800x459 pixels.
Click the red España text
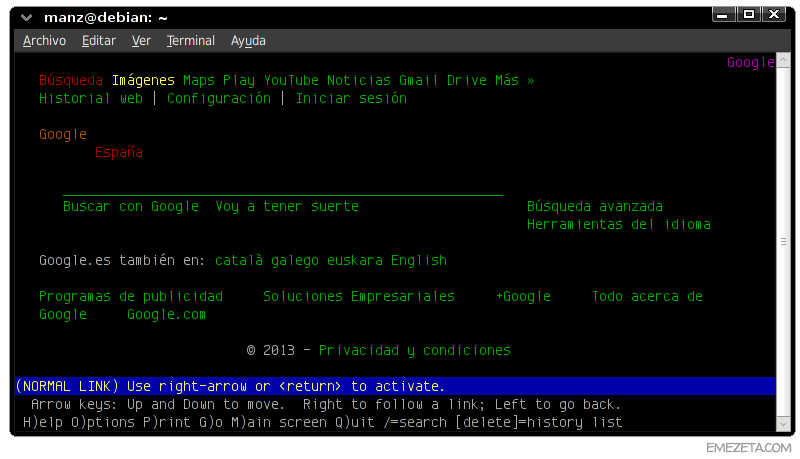118,152
